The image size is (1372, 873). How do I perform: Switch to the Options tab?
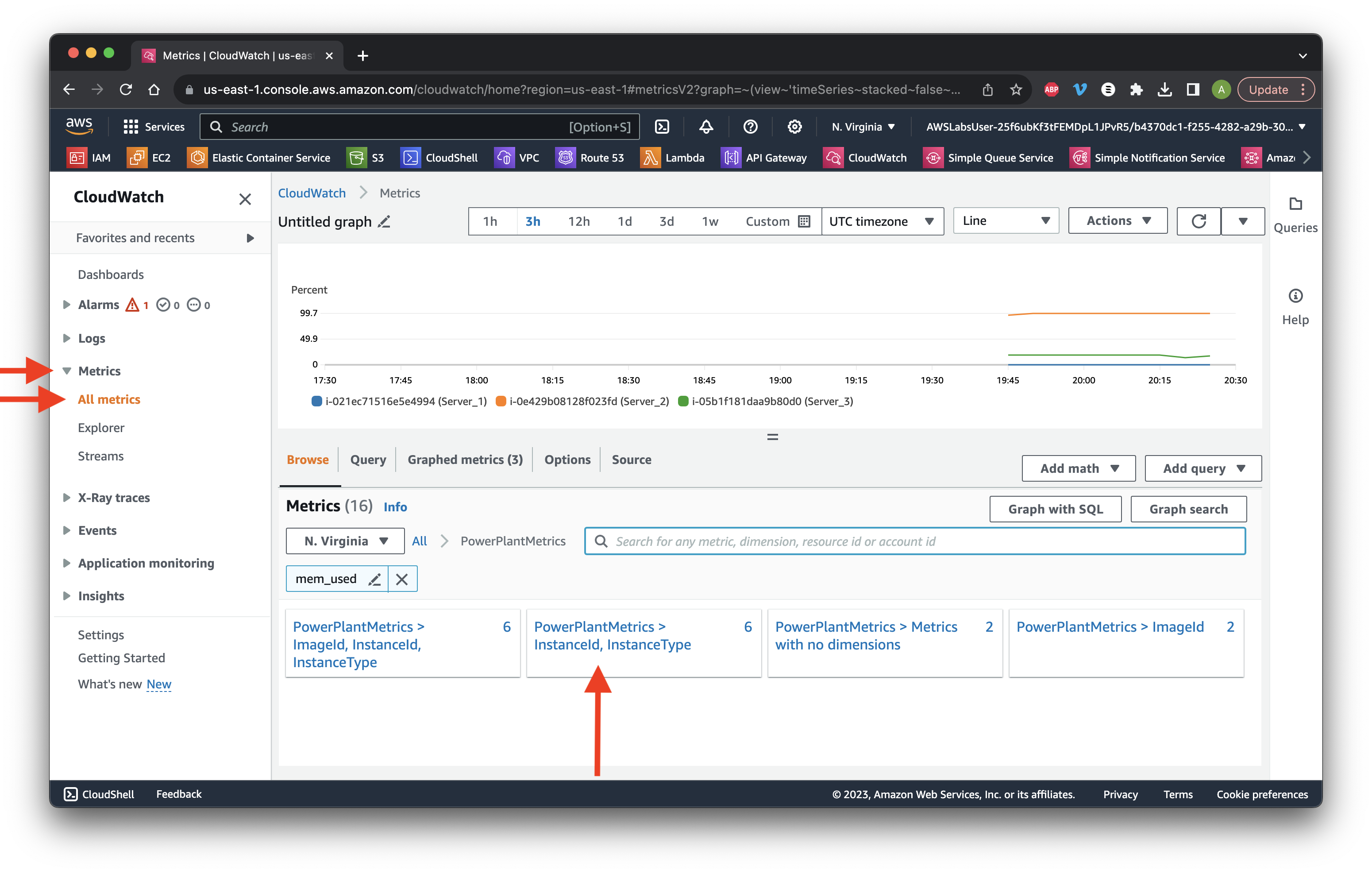[567, 459]
